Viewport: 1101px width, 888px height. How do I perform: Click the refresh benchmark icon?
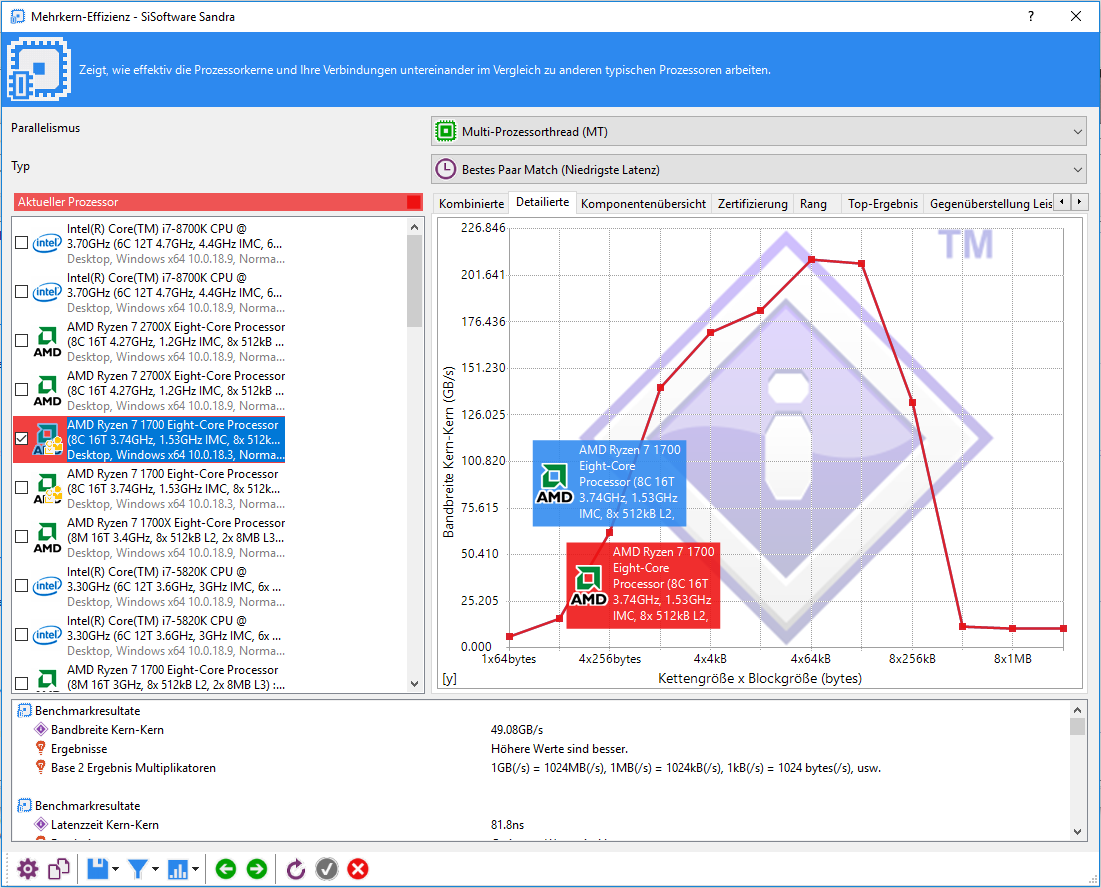pos(296,869)
